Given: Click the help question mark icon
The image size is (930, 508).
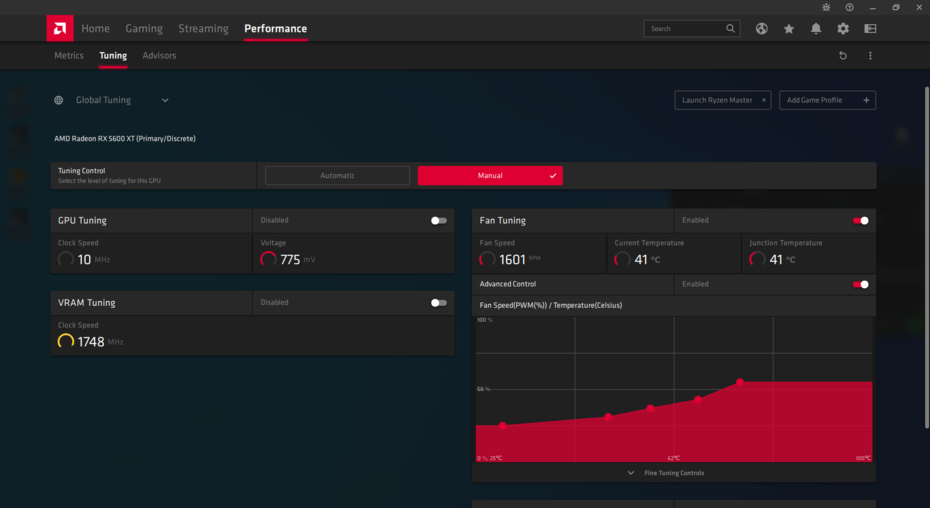Looking at the screenshot, I should pyautogui.click(x=849, y=7).
